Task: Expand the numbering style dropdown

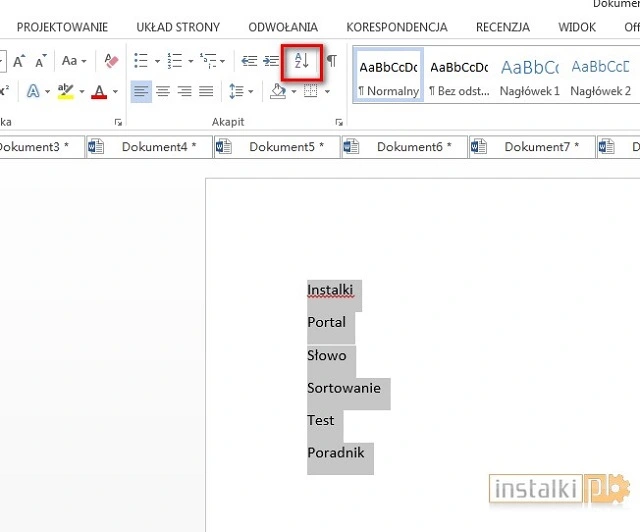Action: click(191, 62)
